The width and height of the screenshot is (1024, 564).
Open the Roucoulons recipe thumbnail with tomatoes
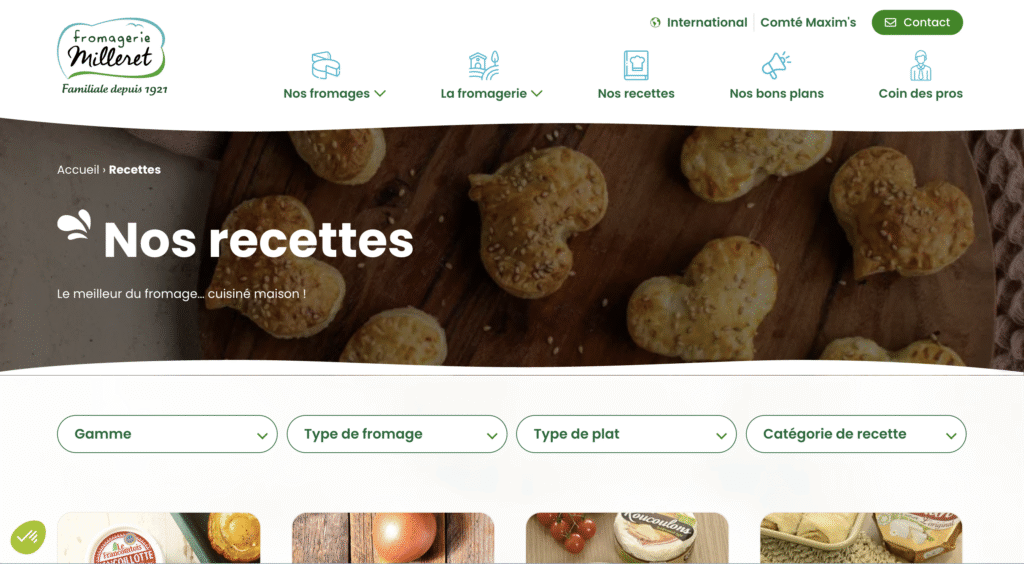[627, 538]
